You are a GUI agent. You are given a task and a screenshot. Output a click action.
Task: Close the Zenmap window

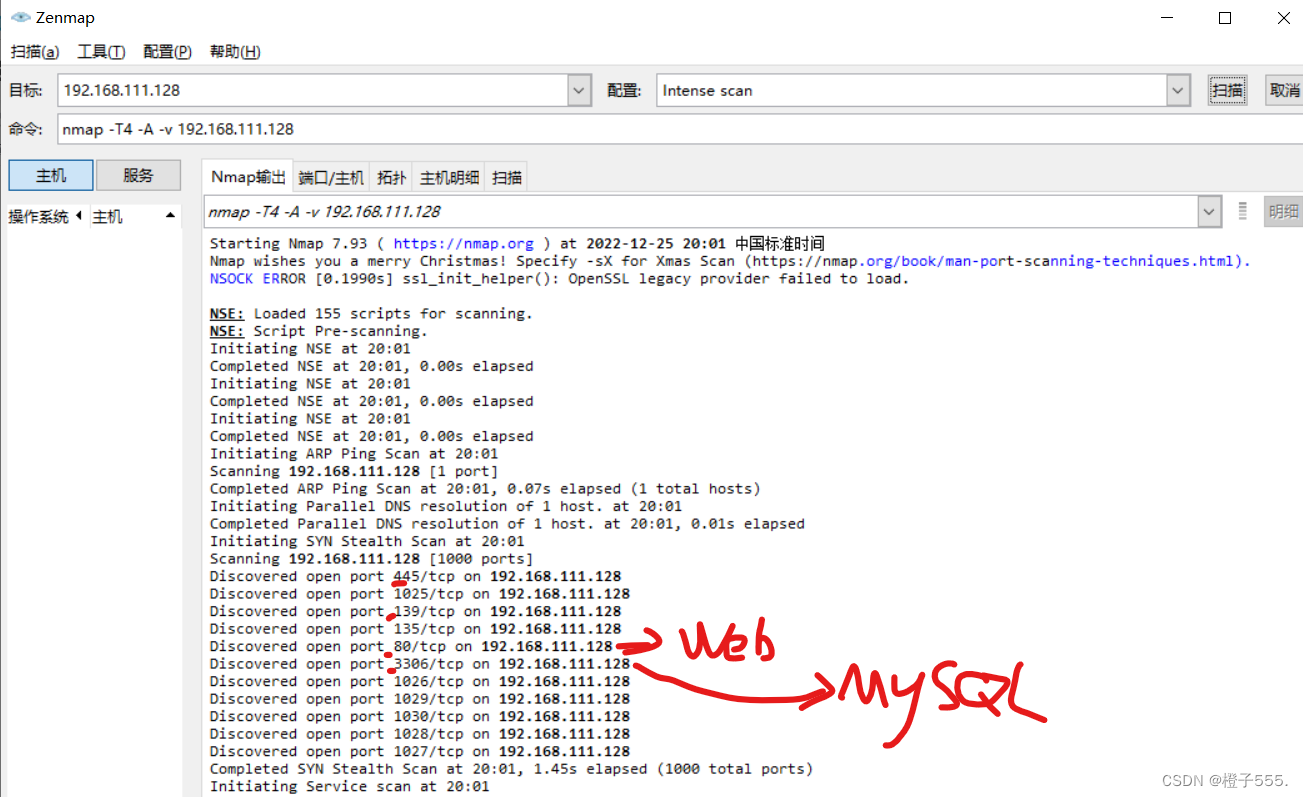click(x=1283, y=18)
